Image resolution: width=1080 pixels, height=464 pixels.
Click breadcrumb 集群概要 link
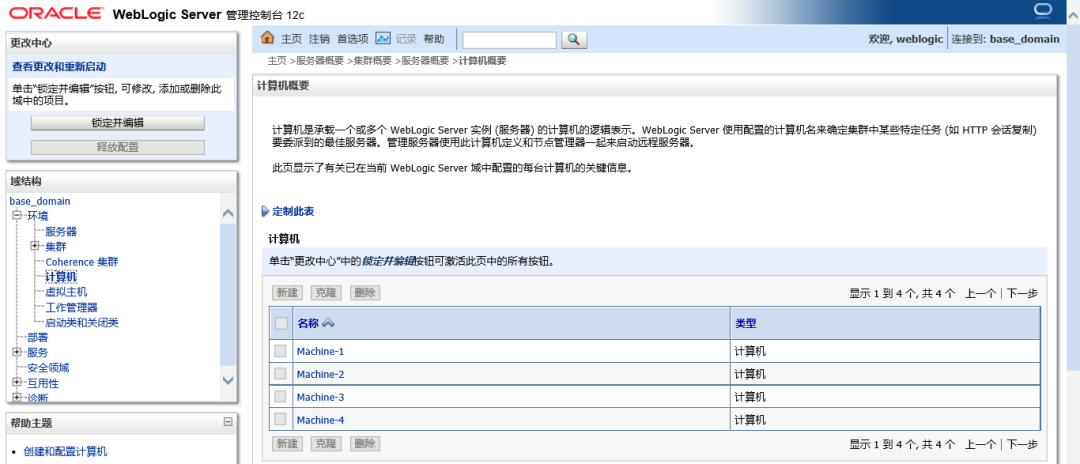(x=373, y=61)
